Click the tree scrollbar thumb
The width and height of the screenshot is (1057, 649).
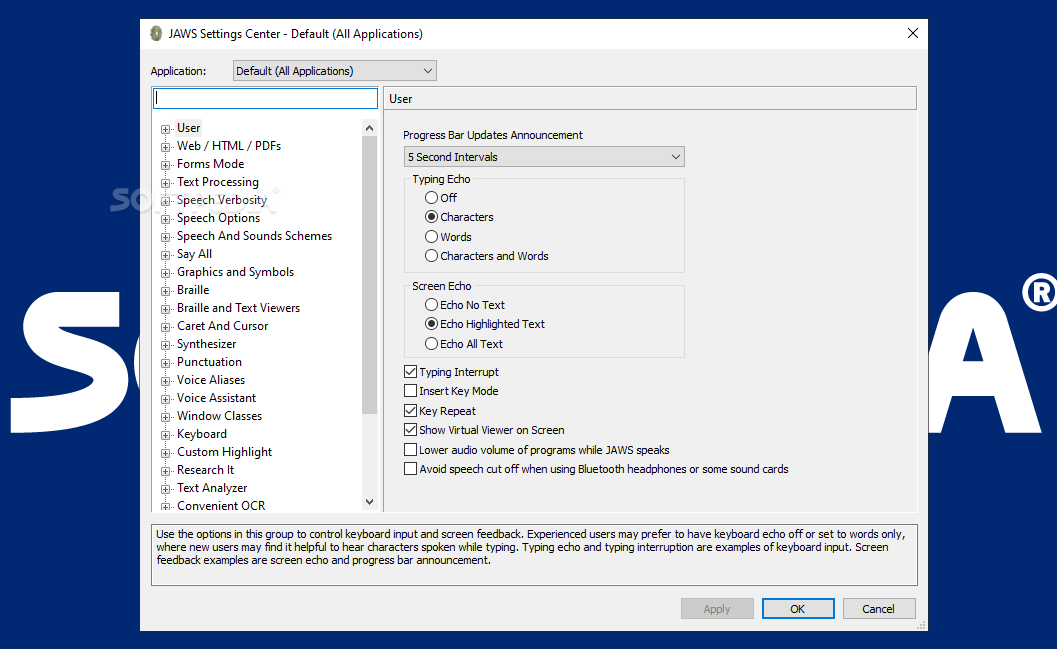coord(369,275)
